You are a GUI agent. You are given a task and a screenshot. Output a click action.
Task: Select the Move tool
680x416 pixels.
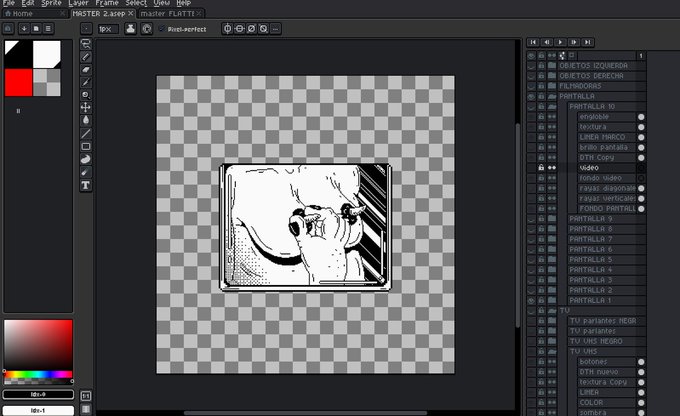click(x=86, y=108)
